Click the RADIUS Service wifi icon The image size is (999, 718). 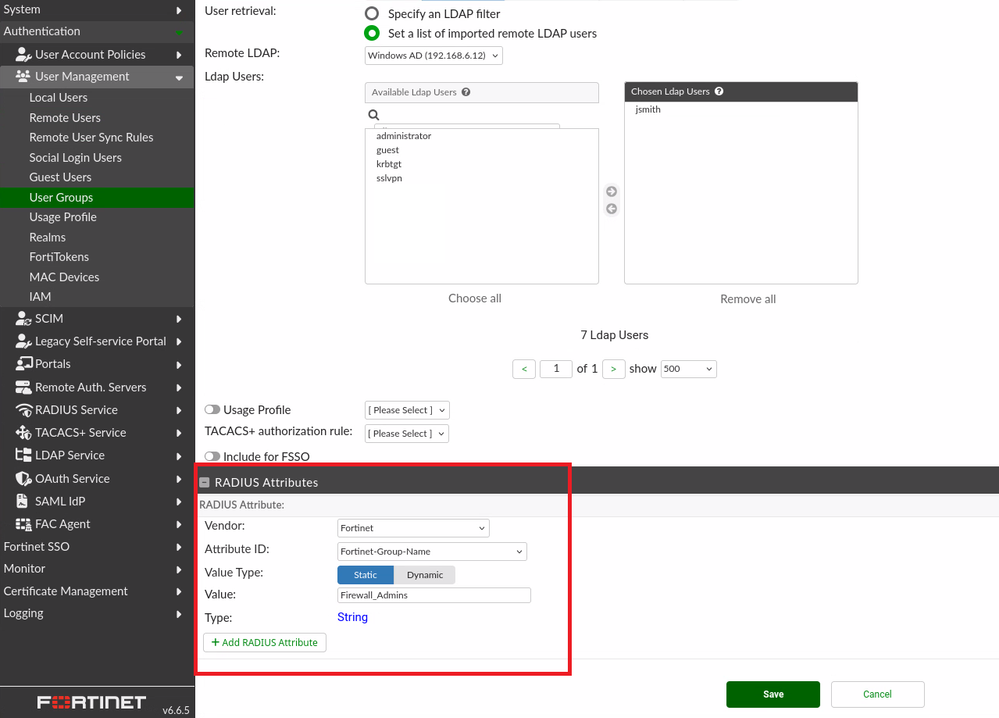point(24,410)
